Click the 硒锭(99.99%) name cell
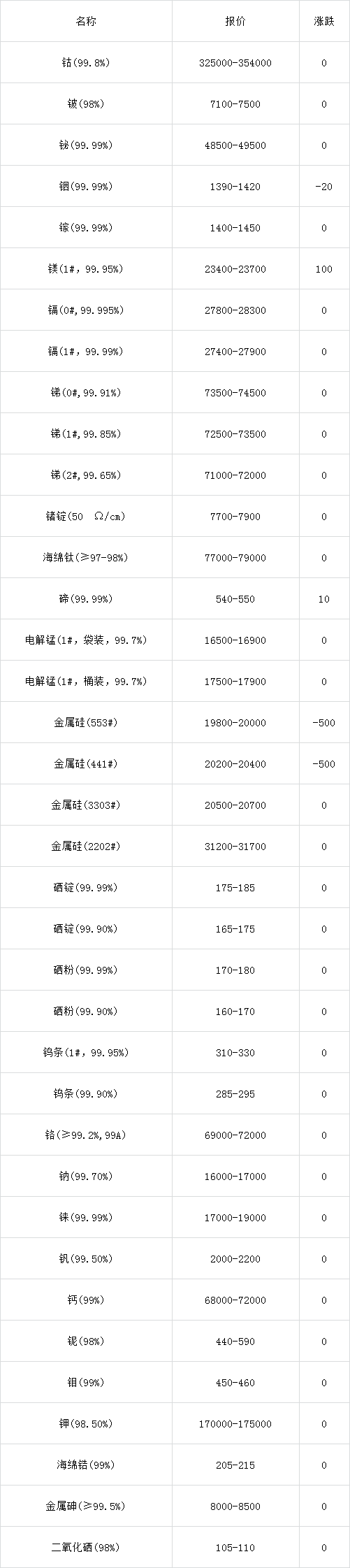The image size is (350, 1568). 86,888
